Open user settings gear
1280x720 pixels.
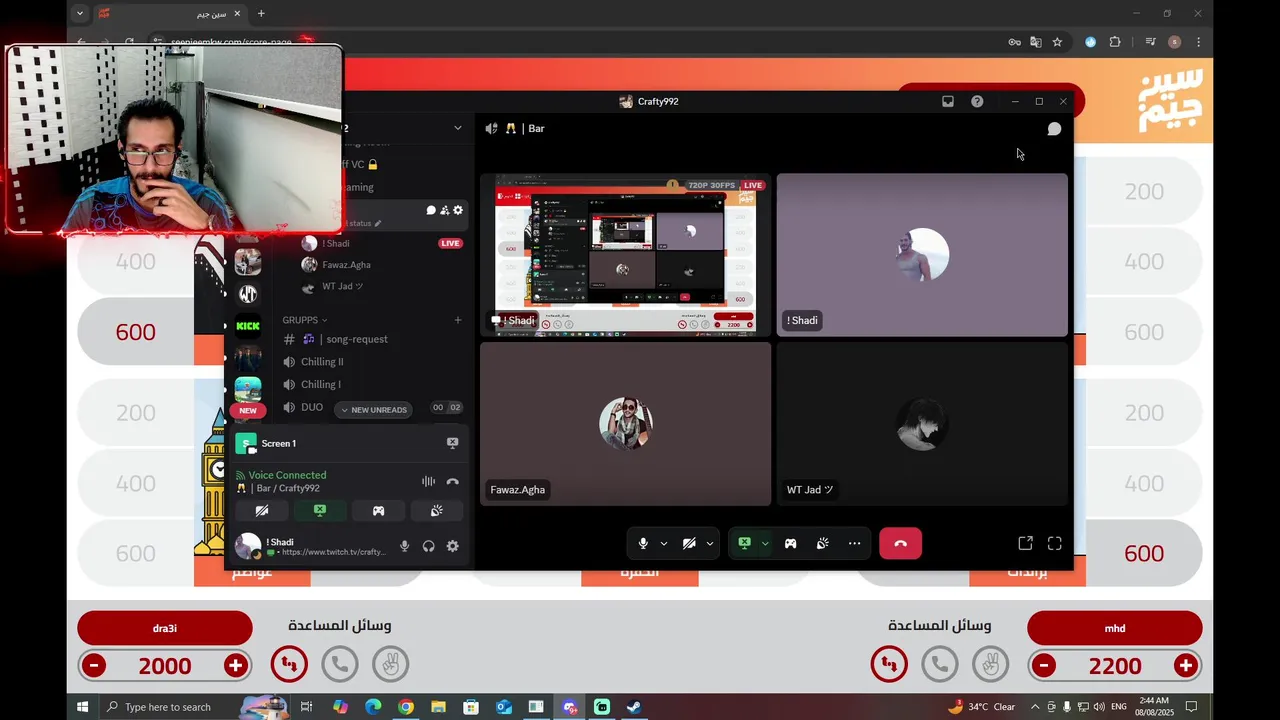coord(452,546)
